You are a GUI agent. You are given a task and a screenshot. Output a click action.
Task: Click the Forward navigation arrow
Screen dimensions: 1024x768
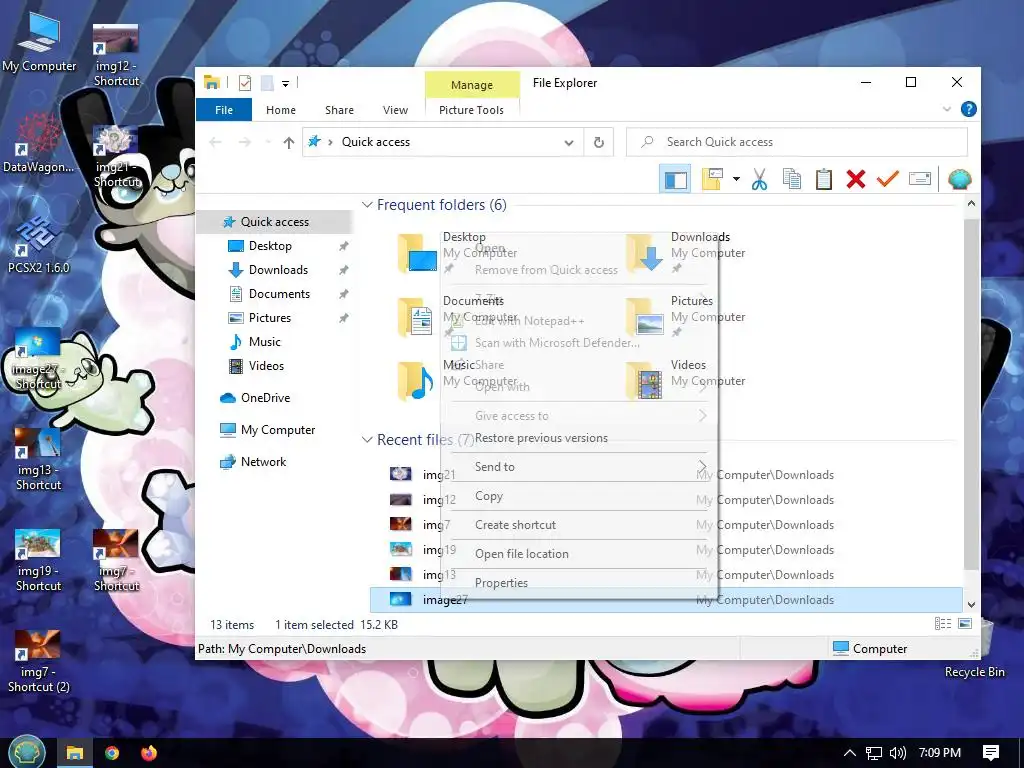(x=245, y=142)
